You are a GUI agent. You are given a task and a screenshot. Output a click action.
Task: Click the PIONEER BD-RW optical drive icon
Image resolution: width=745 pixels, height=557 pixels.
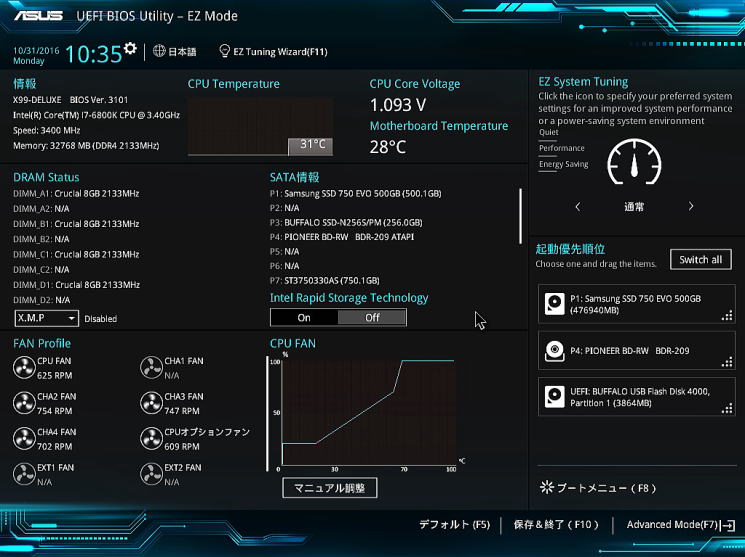(x=554, y=351)
